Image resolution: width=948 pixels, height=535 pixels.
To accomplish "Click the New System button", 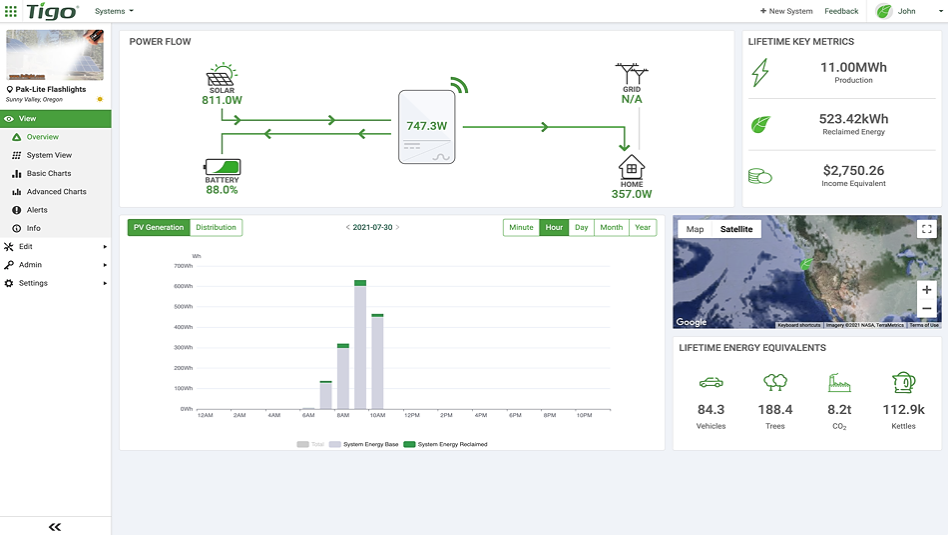I will (x=787, y=11).
